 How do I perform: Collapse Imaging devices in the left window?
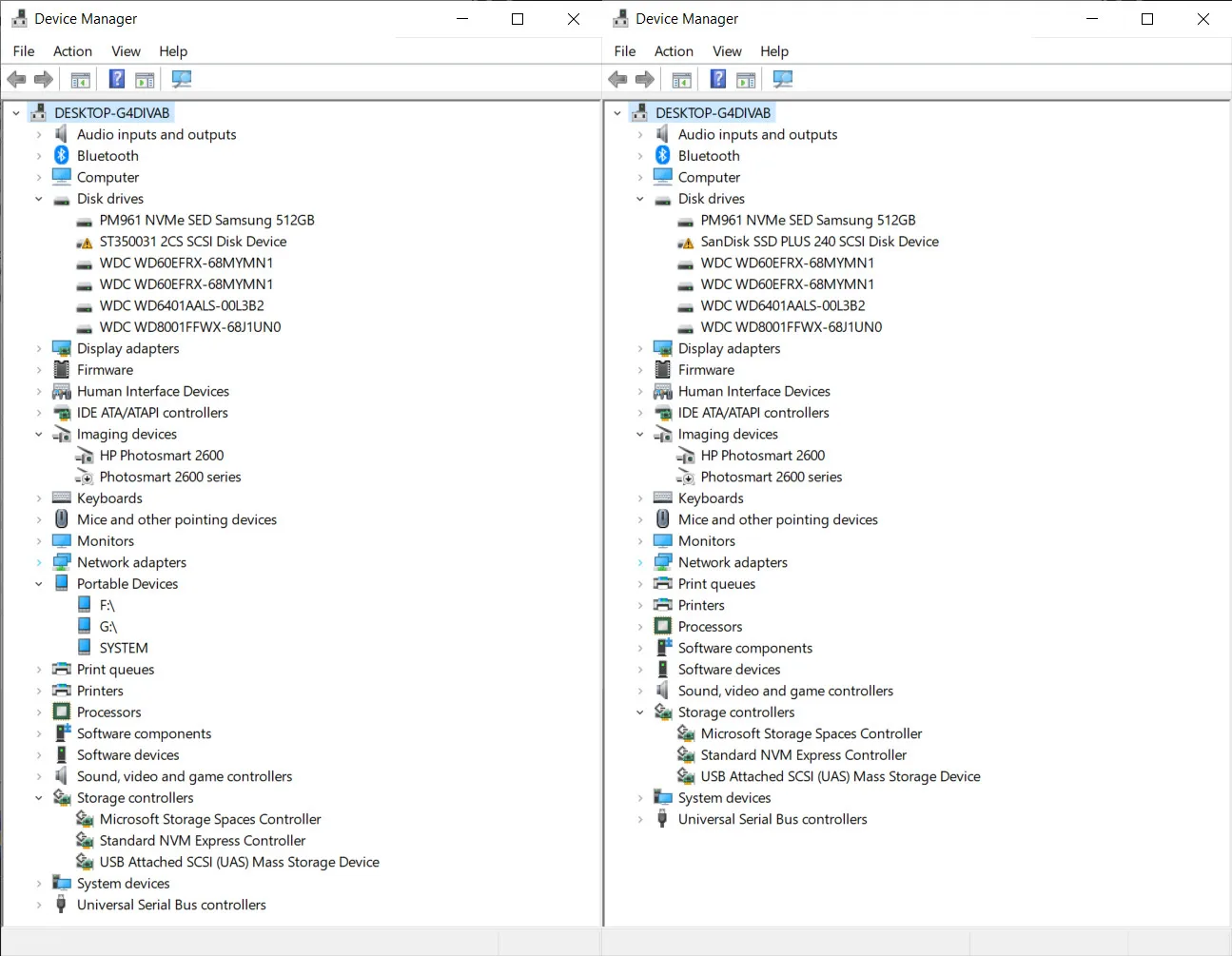click(39, 434)
